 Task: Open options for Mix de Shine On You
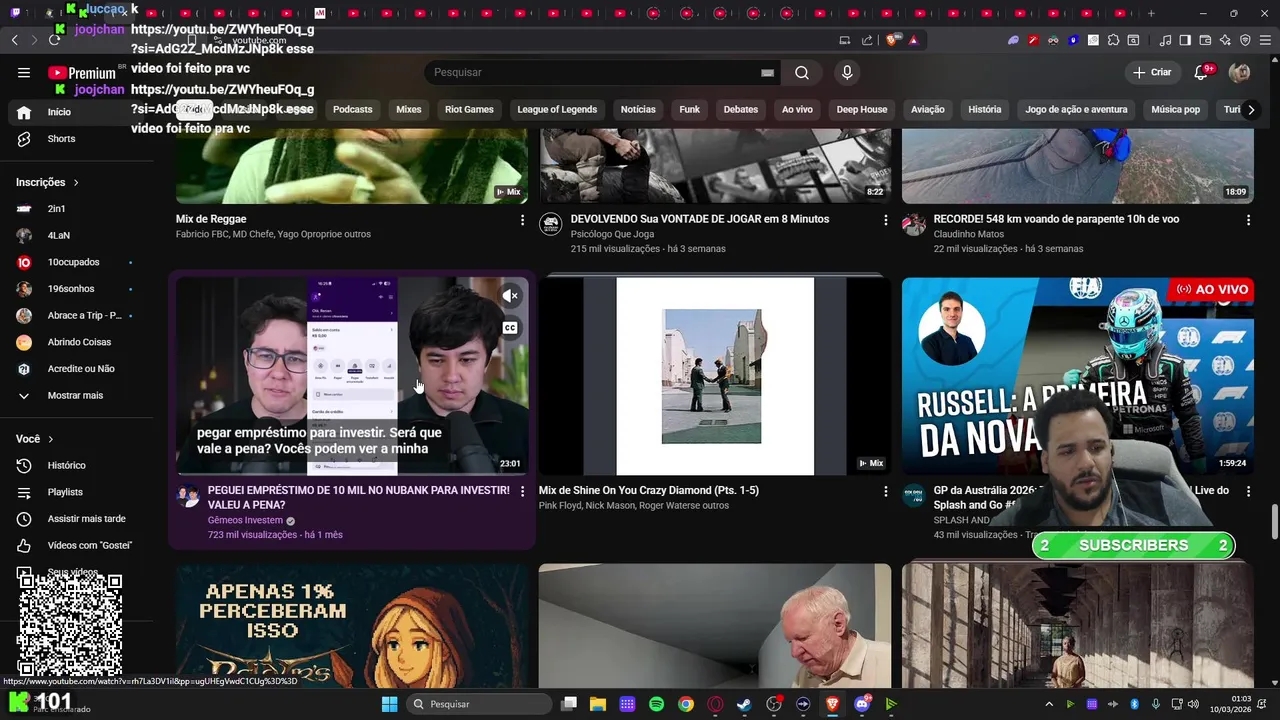[885, 492]
